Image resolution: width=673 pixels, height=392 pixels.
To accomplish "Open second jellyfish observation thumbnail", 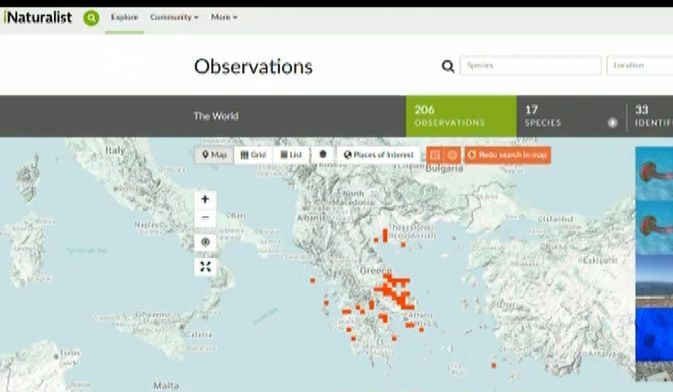I will click(654, 228).
